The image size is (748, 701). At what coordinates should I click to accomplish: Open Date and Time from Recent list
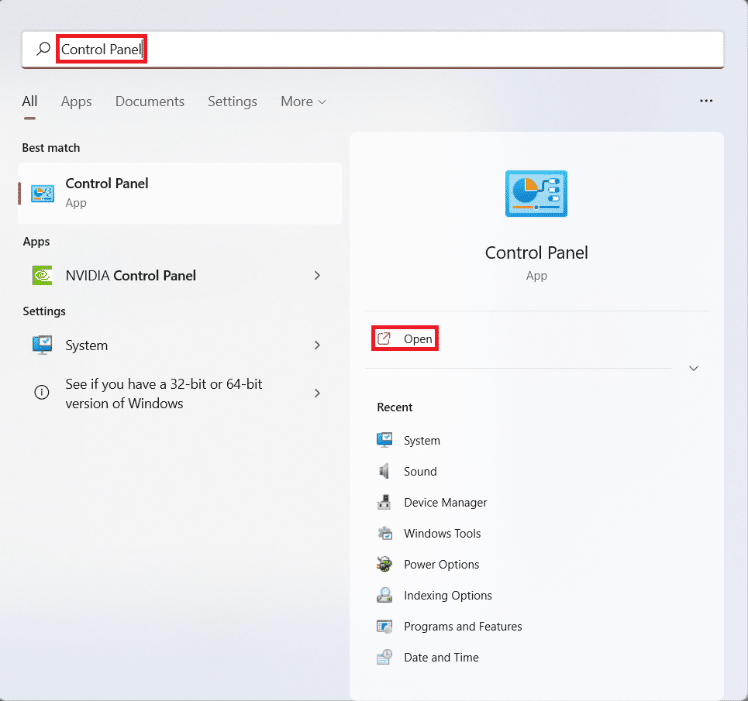441,658
